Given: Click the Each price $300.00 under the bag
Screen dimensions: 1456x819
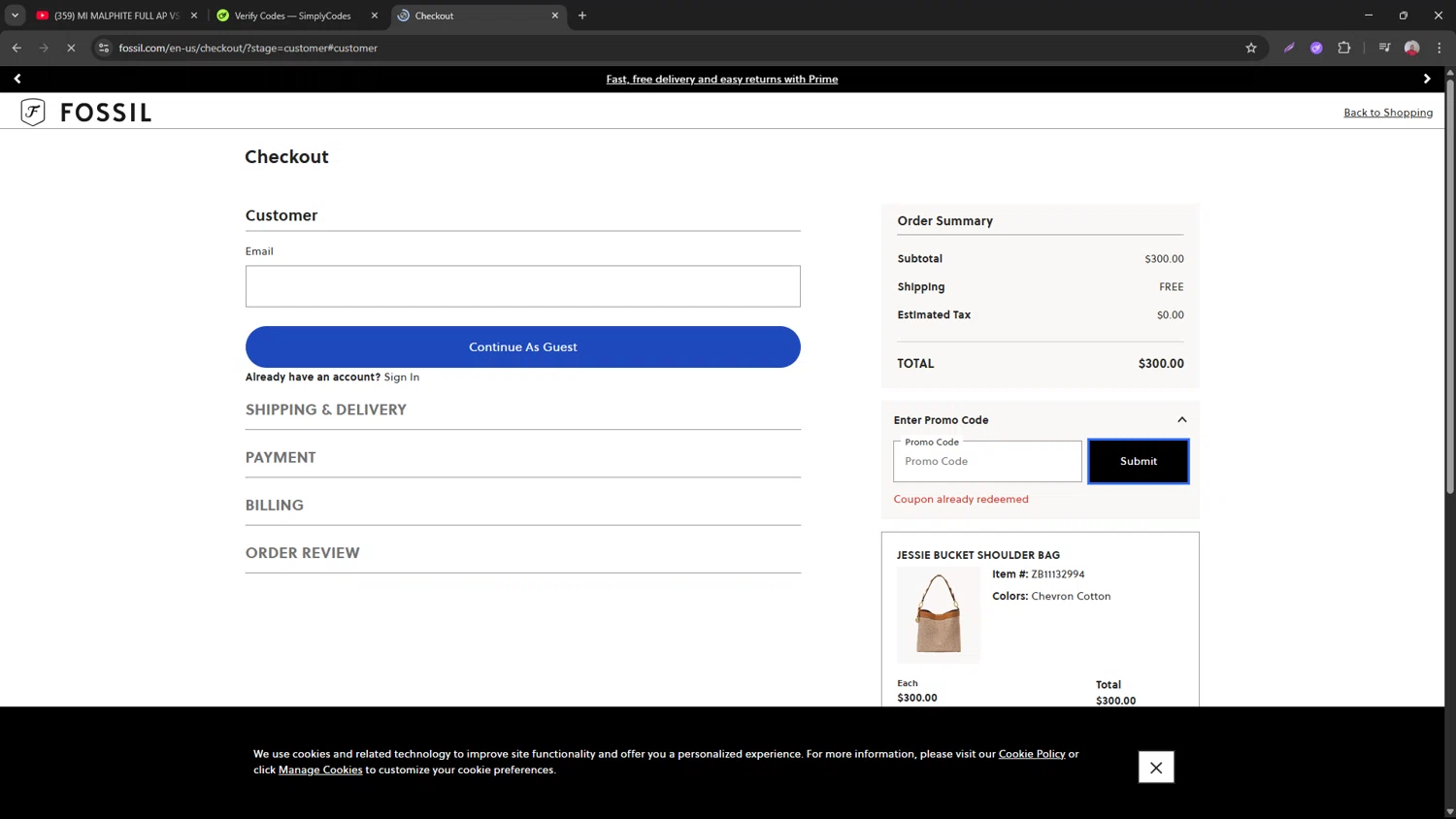Looking at the screenshot, I should 917,698.
